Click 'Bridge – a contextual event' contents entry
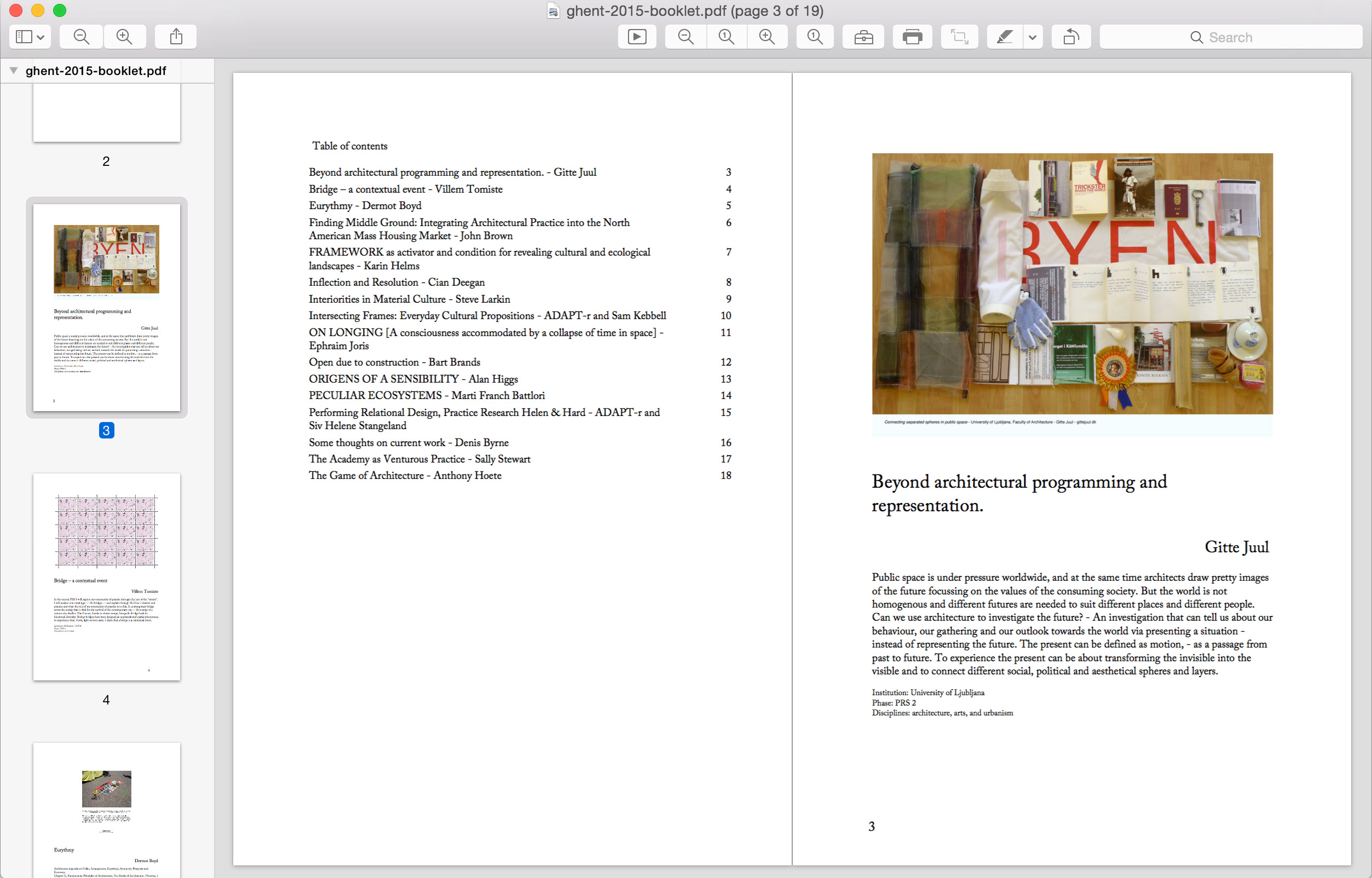 tap(406, 189)
